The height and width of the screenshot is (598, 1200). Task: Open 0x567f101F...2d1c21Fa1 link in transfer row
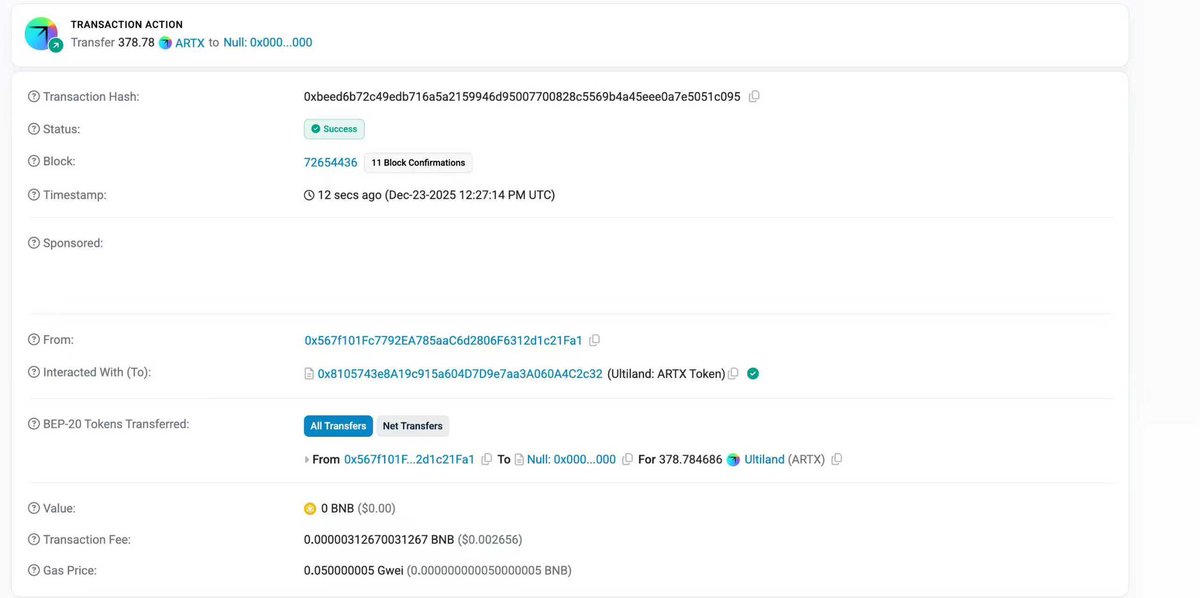pyautogui.click(x=410, y=460)
